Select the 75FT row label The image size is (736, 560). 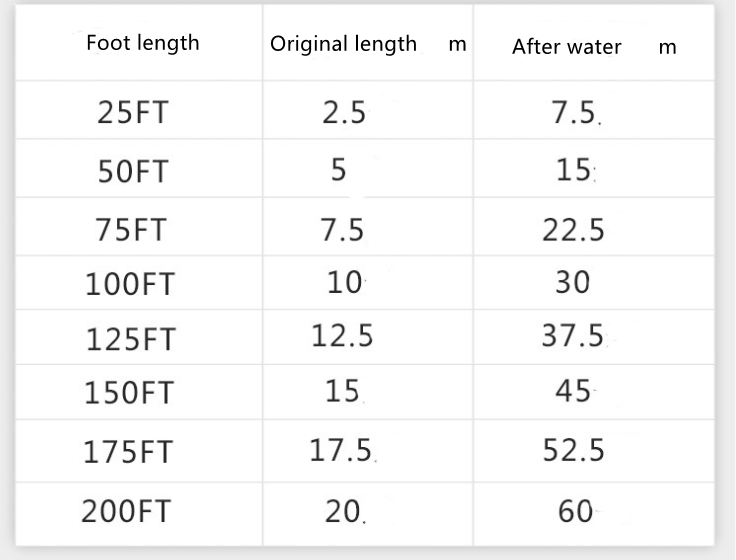[x=132, y=230]
